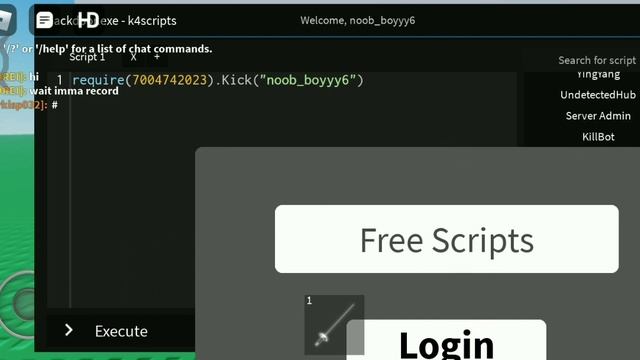Click the Execute button
Viewport: 640px width, 360px height.
(121, 331)
